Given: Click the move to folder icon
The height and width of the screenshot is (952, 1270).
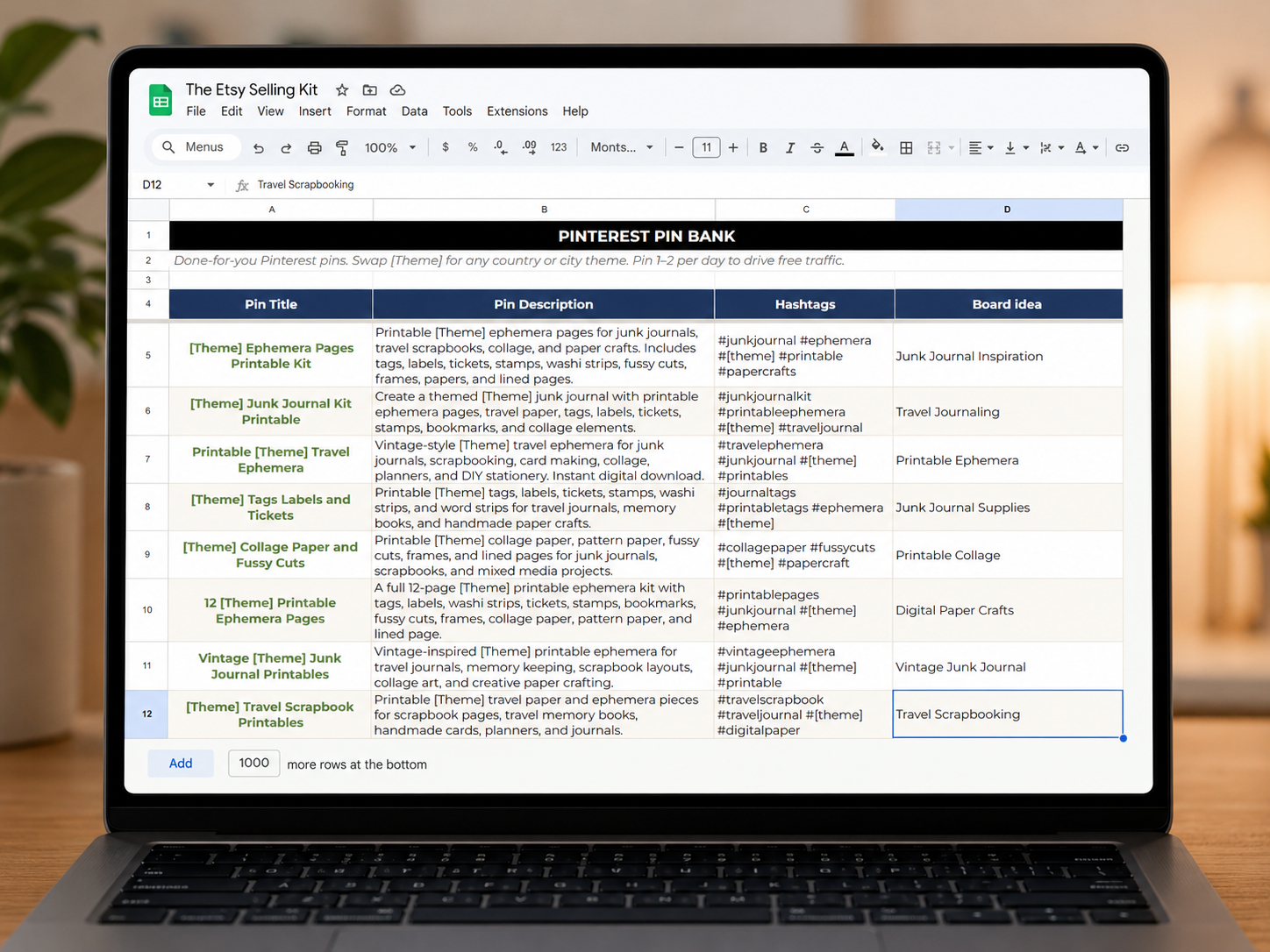Looking at the screenshot, I should tap(370, 90).
